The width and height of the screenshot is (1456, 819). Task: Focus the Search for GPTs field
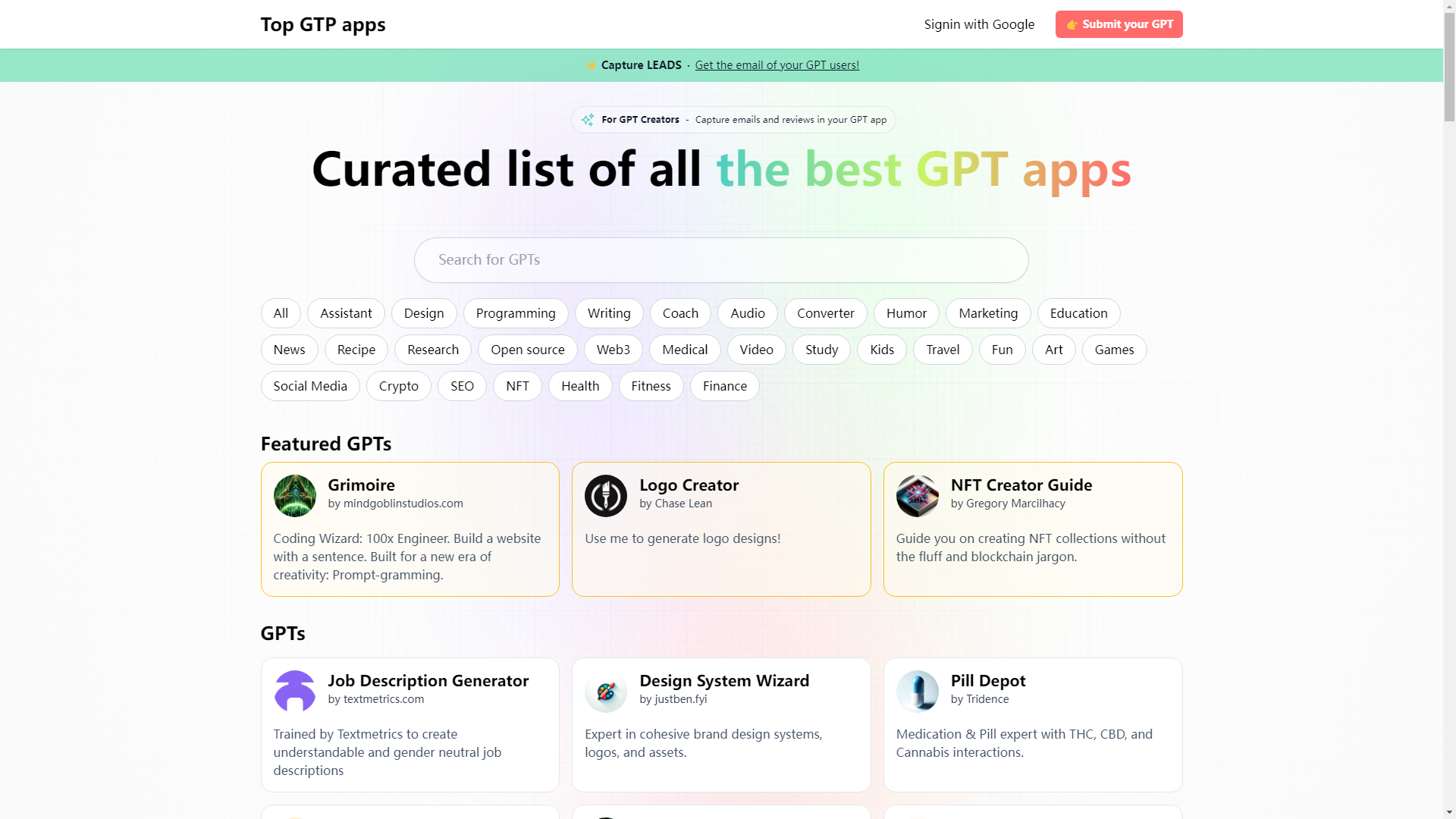[x=720, y=260]
